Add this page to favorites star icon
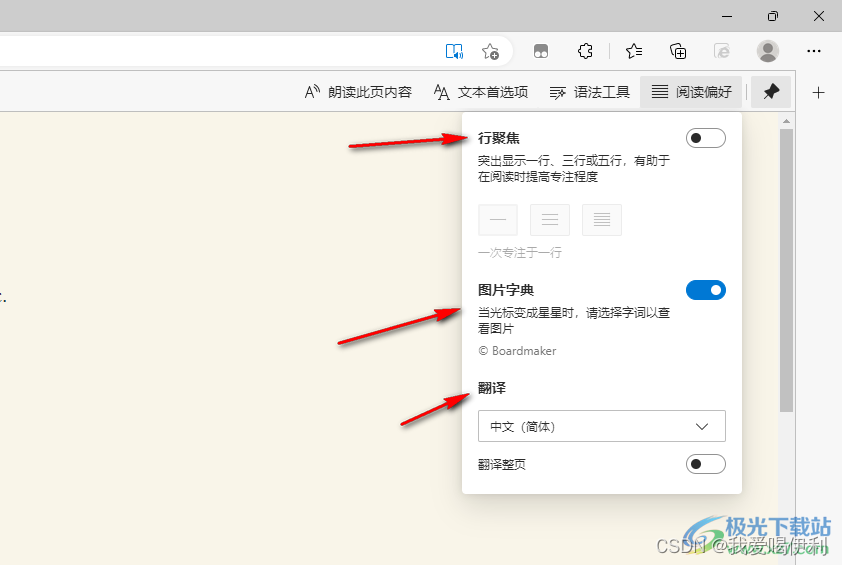 (490, 52)
